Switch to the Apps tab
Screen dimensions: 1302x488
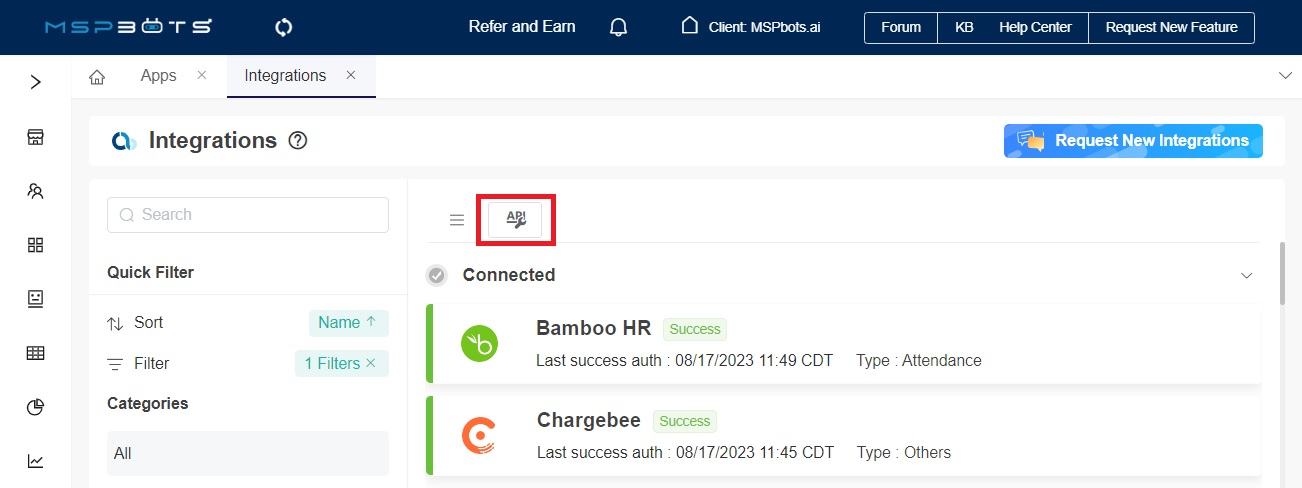(x=158, y=76)
